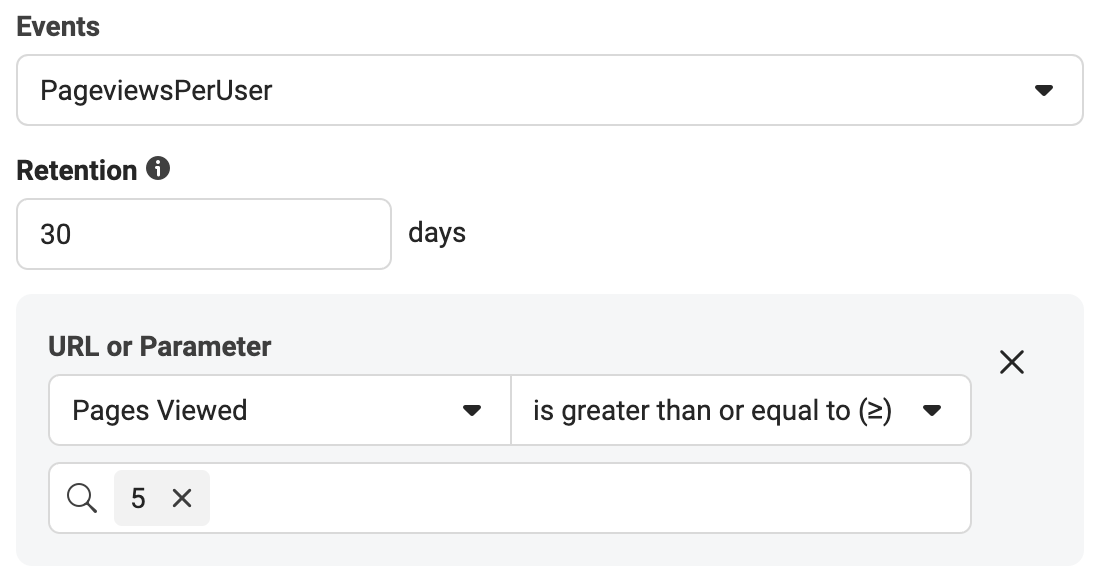The width and height of the screenshot is (1106, 588).
Task: Click the Retention heading label
Action: (77, 171)
